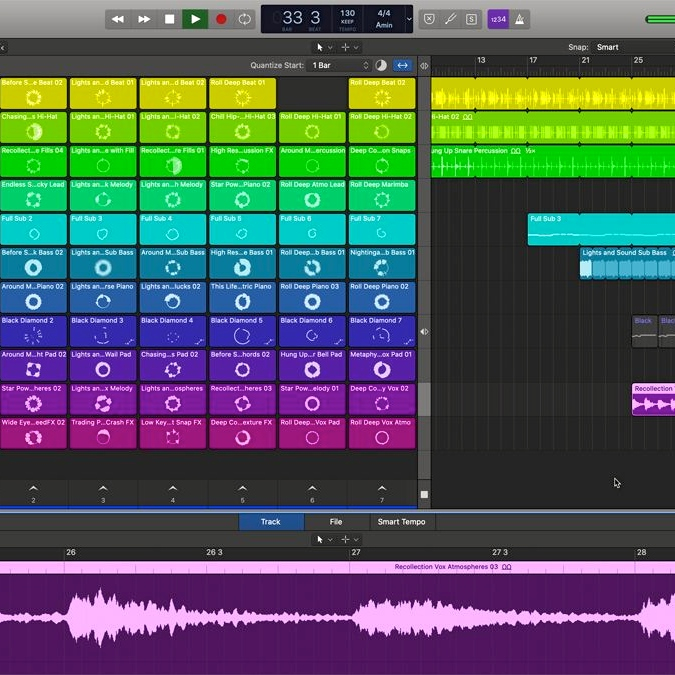The width and height of the screenshot is (675, 675).
Task: Trigger scene 6 with its arrow
Action: pos(312,489)
